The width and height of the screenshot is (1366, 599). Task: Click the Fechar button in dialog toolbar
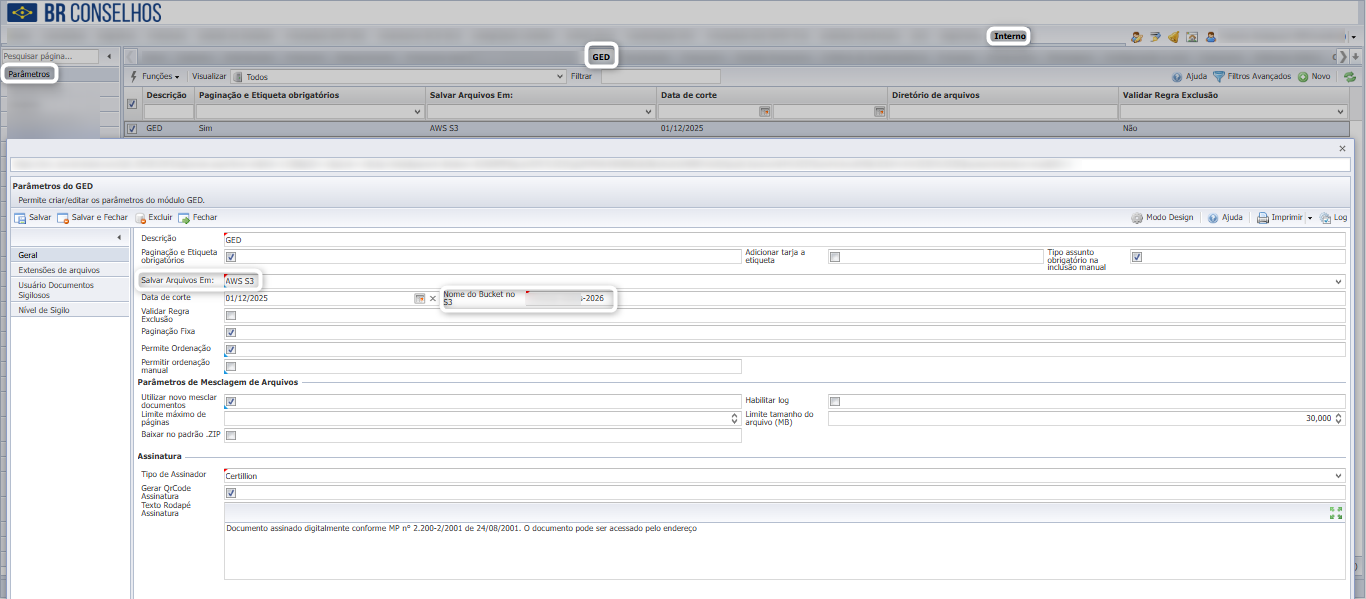[197, 218]
